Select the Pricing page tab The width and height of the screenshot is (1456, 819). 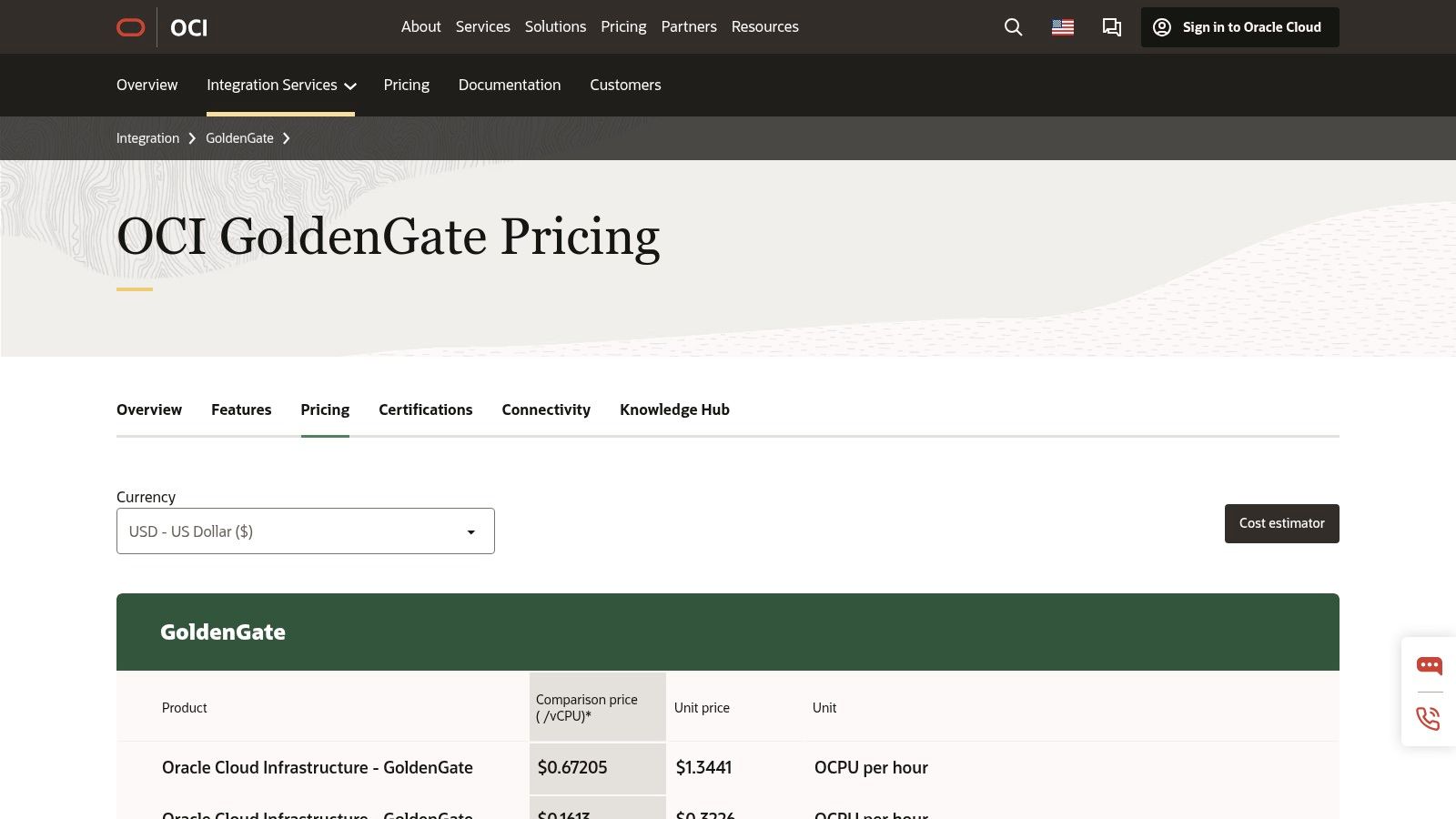(x=325, y=409)
